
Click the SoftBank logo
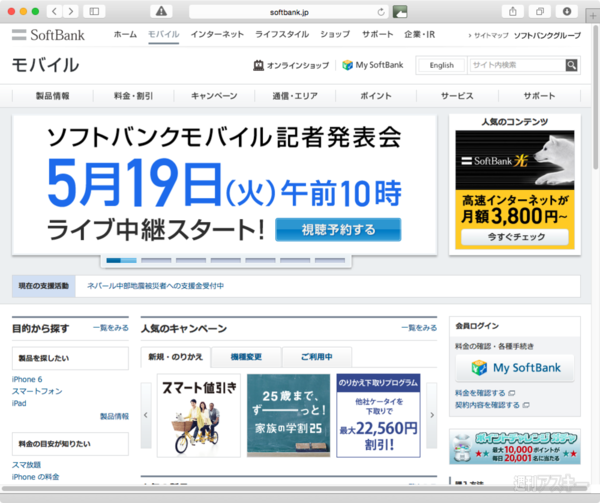tap(48, 35)
